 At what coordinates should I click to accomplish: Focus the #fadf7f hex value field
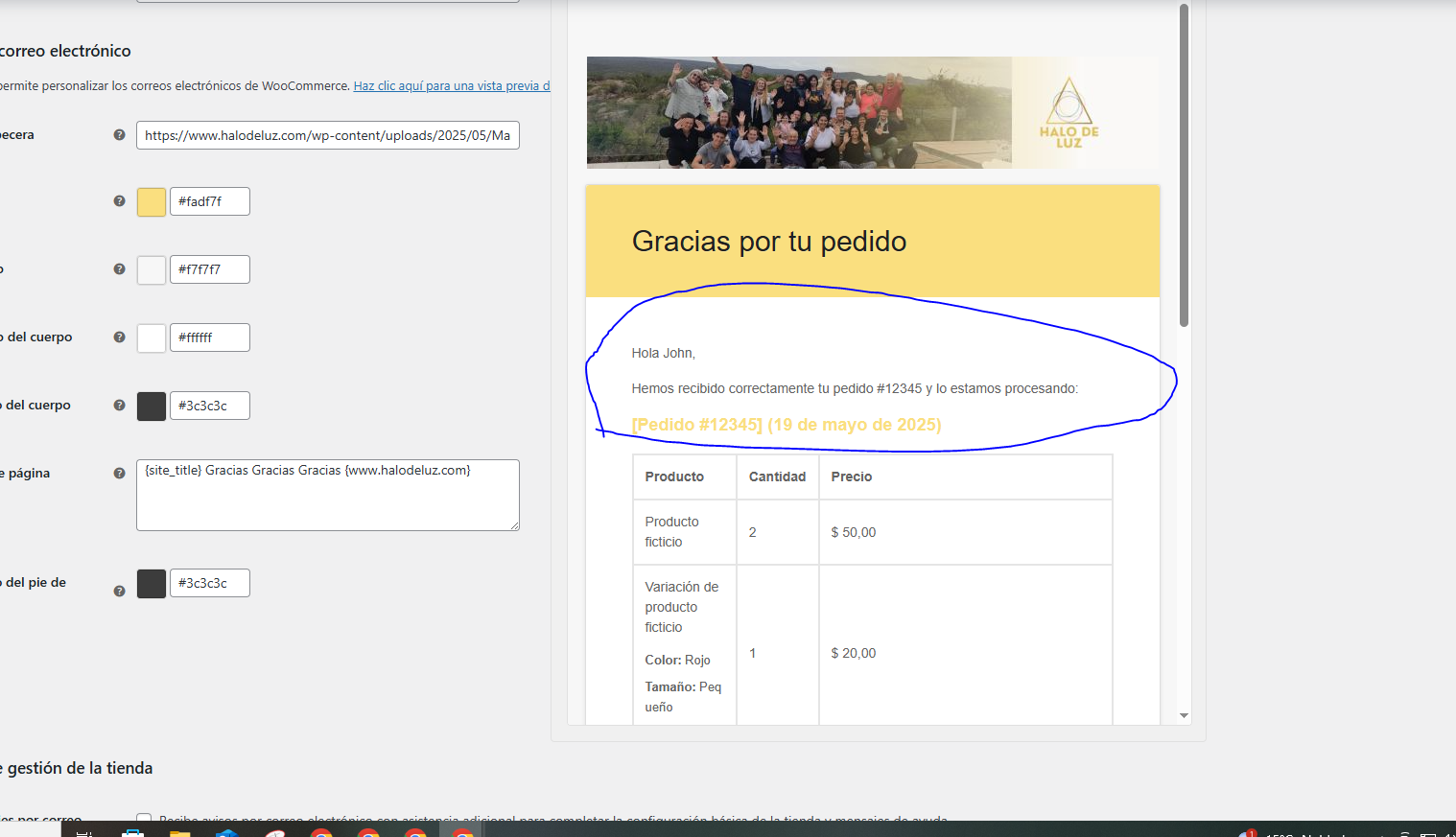pyautogui.click(x=210, y=201)
